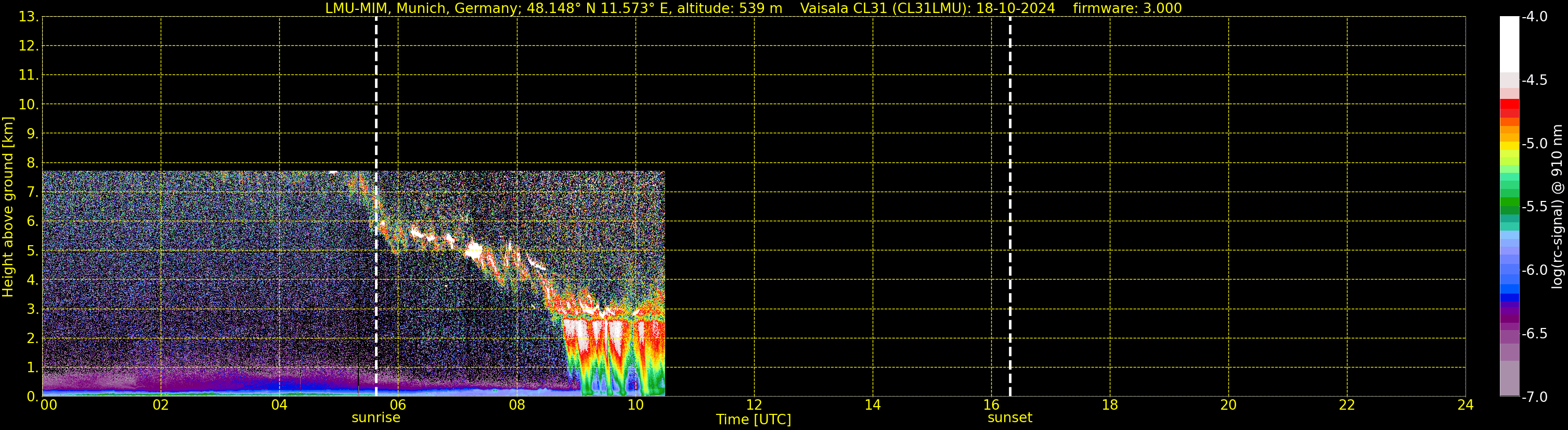Click the "sunset" label under the time axis
Screen dimensions: 1568x430
coord(1010,418)
